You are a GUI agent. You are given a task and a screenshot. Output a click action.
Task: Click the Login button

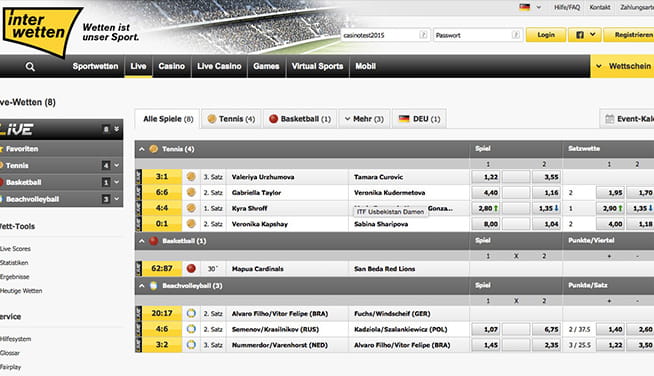[546, 35]
